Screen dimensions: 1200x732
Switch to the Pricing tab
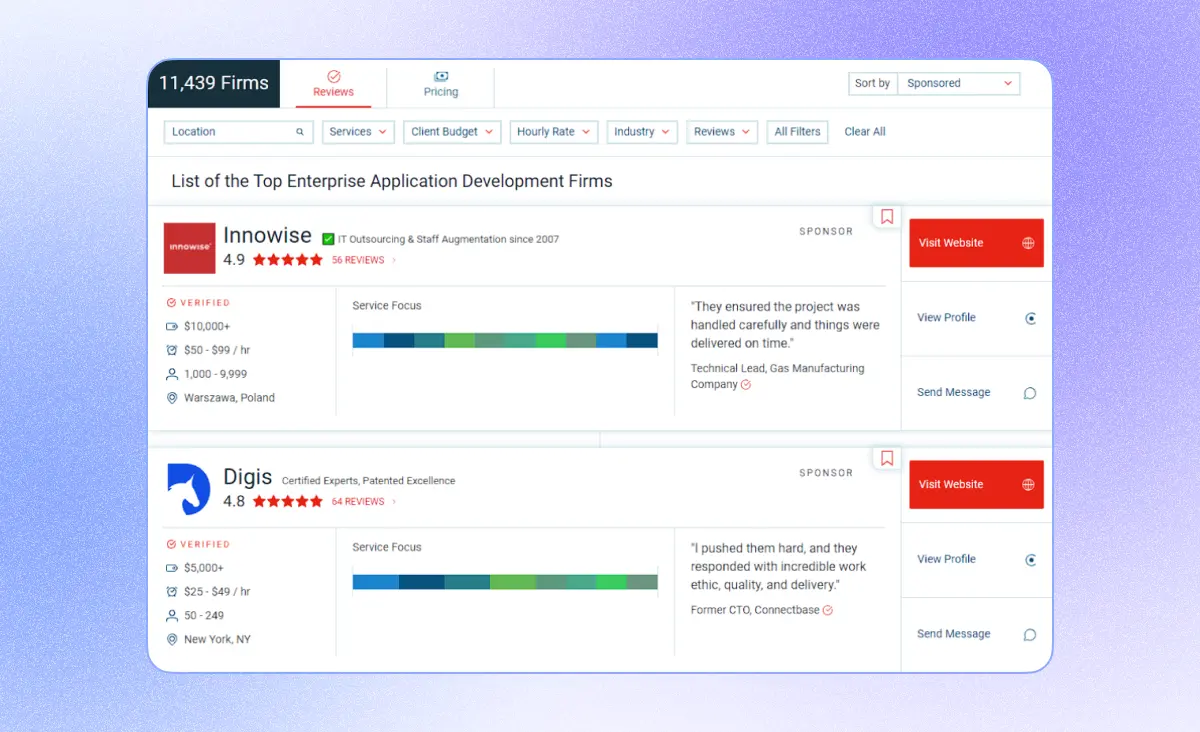[x=441, y=84]
